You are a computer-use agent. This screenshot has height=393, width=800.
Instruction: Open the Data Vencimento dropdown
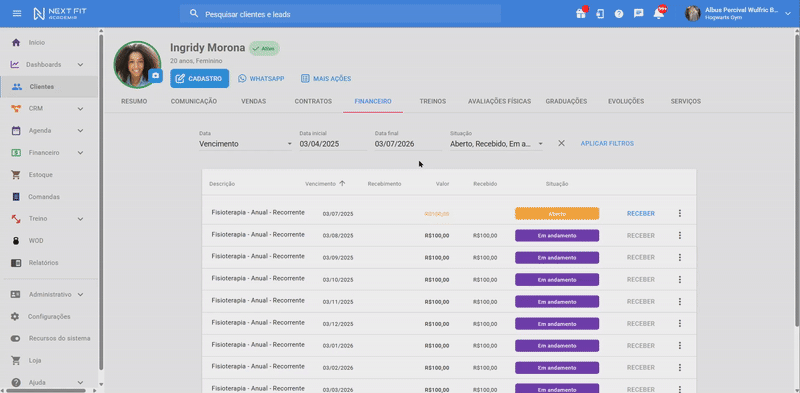(x=245, y=144)
